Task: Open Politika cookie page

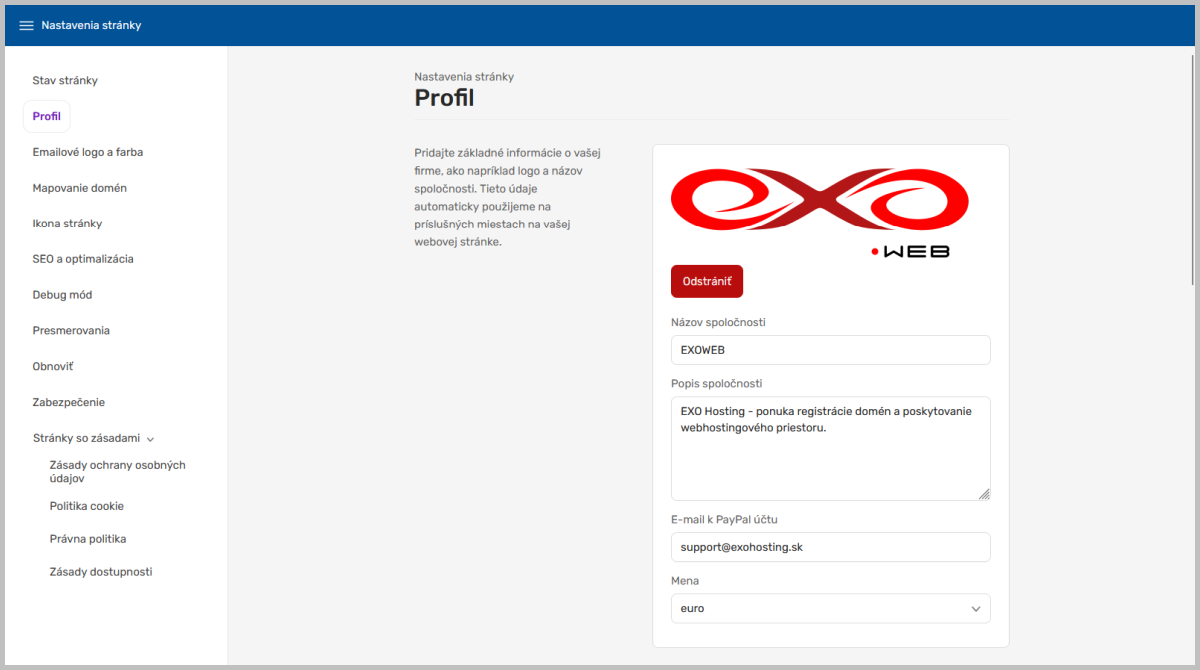Action: [87, 506]
